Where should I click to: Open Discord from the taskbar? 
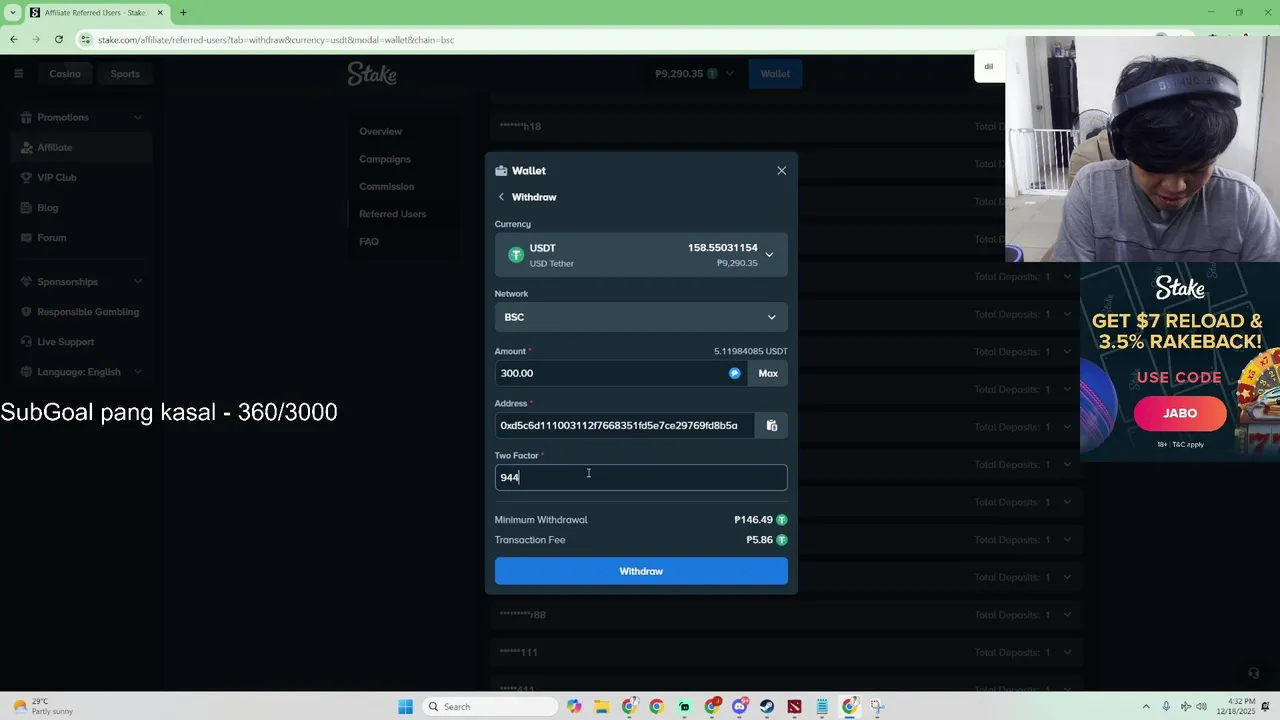740,707
